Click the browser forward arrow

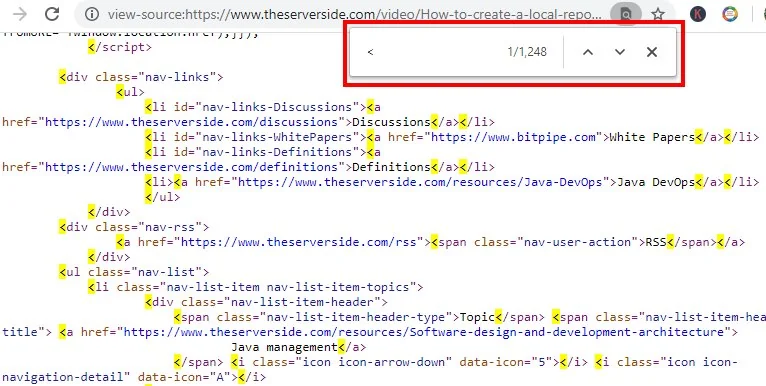coord(20,14)
